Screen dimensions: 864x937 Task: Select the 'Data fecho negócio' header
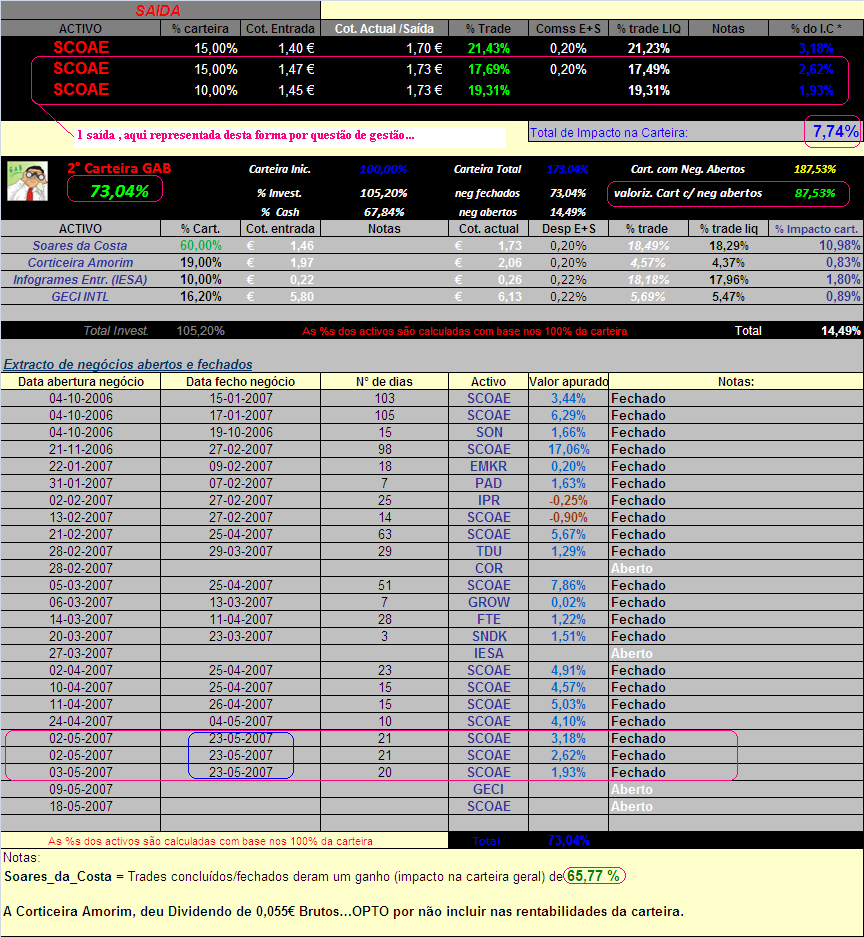click(240, 381)
